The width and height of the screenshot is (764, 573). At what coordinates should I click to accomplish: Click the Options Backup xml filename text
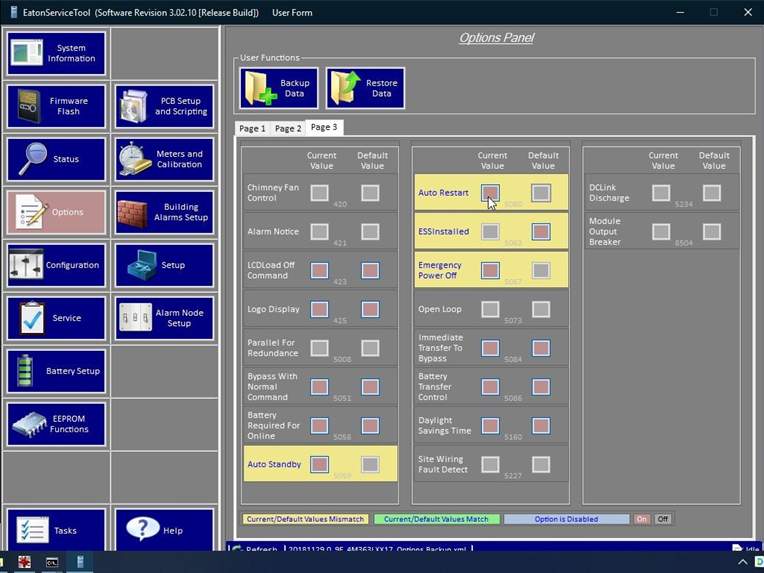point(378,549)
